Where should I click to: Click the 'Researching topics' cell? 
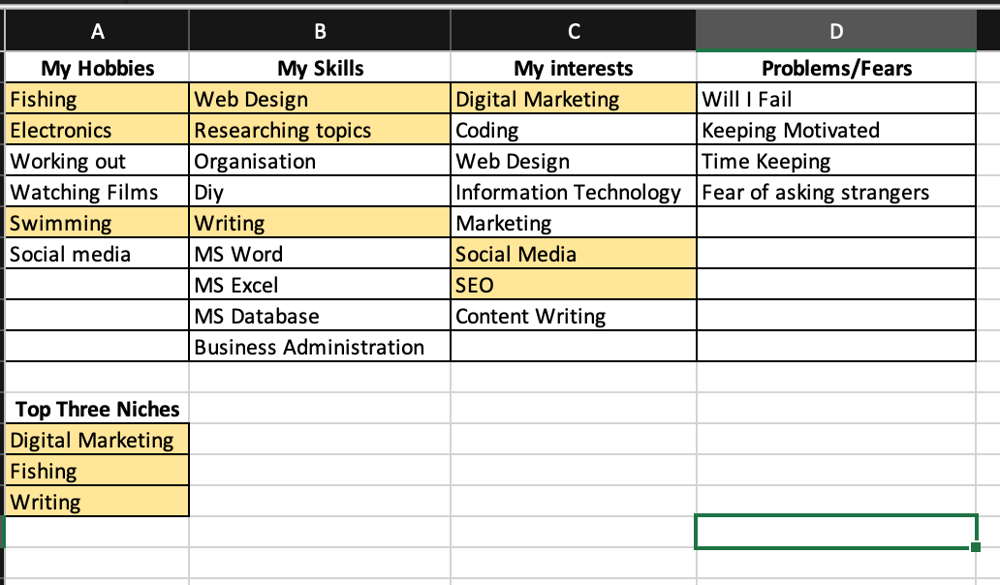pyautogui.click(x=320, y=130)
